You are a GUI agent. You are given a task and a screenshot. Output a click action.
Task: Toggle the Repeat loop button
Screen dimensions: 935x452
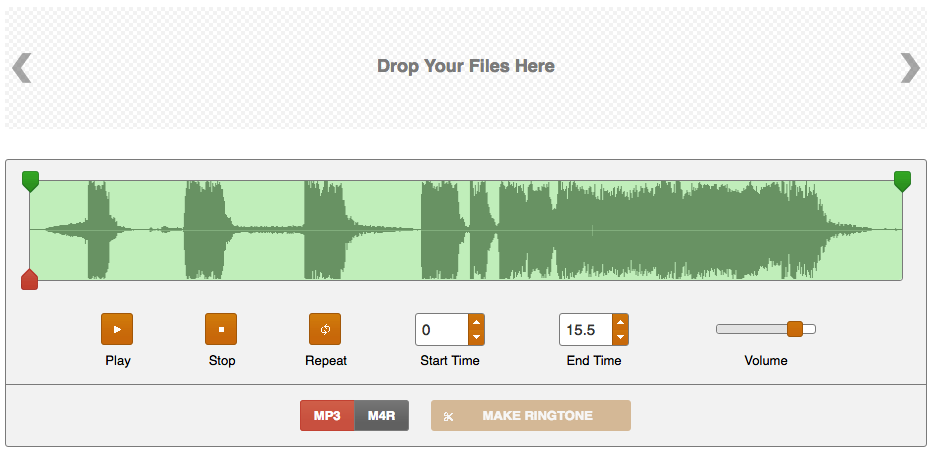pyautogui.click(x=325, y=329)
